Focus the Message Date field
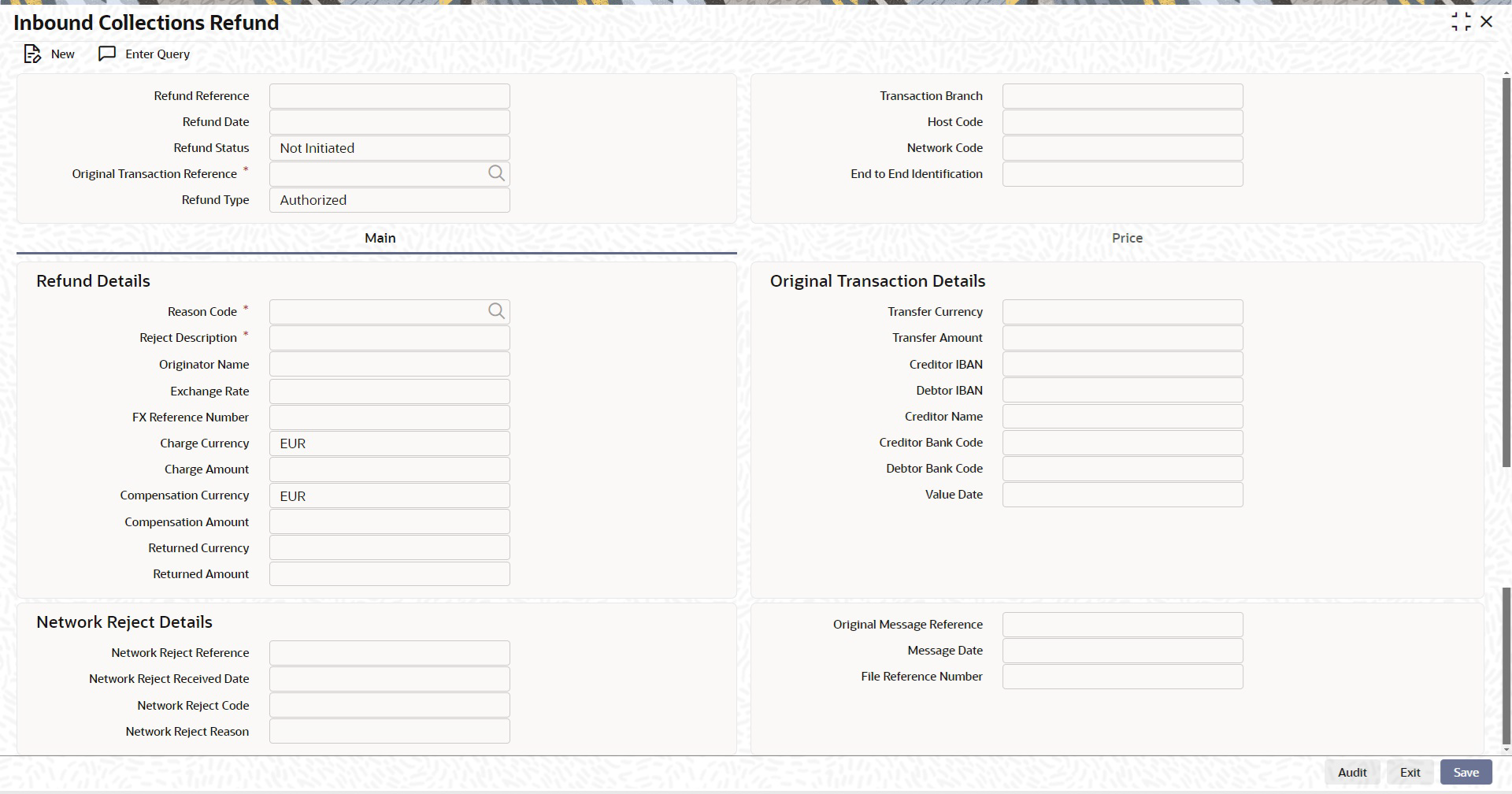 pos(1123,651)
